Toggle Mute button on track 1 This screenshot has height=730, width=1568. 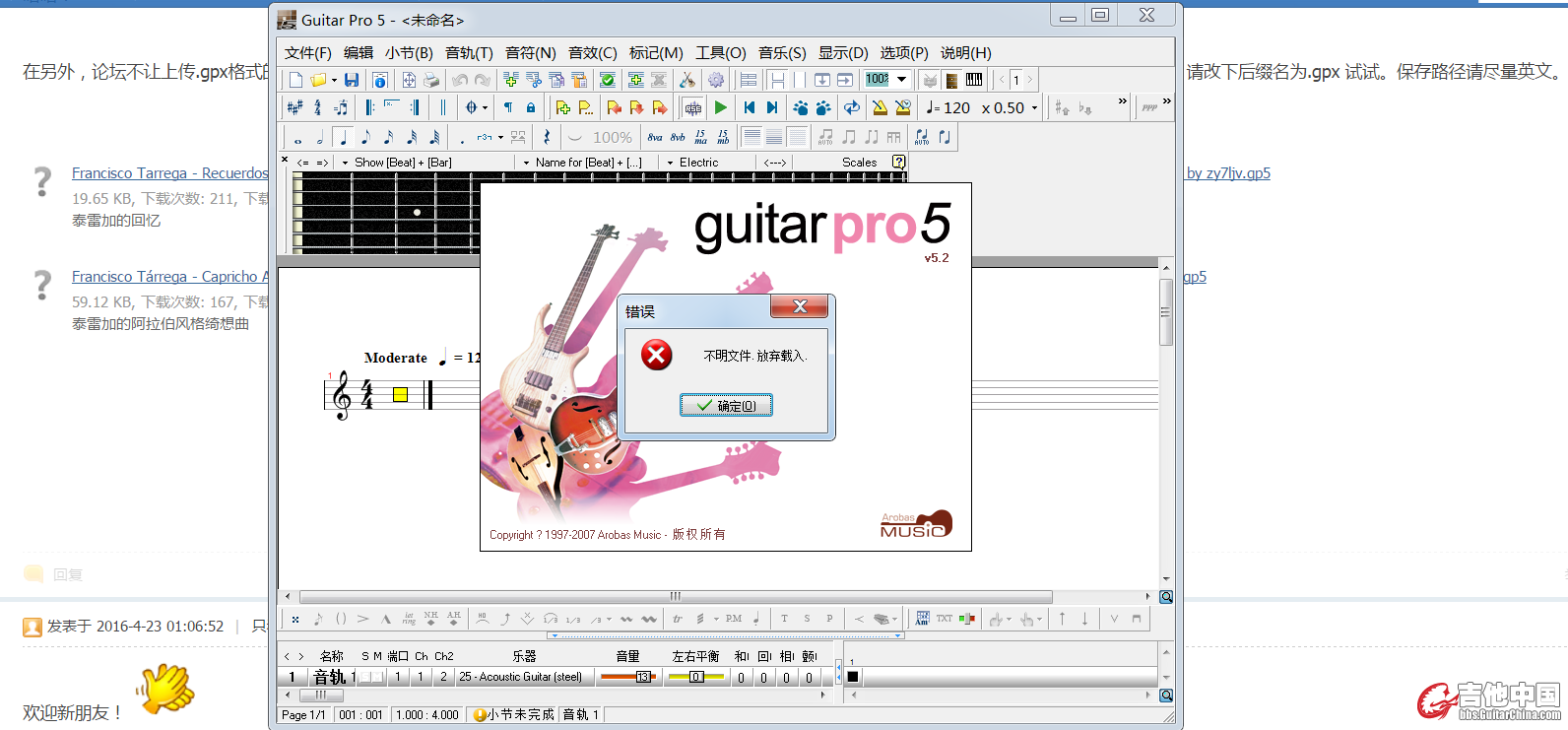point(378,677)
